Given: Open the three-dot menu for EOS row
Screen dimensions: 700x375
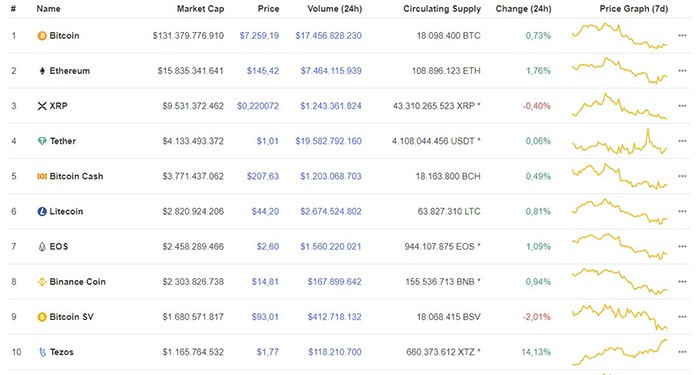Looking at the screenshot, I should tap(682, 246).
